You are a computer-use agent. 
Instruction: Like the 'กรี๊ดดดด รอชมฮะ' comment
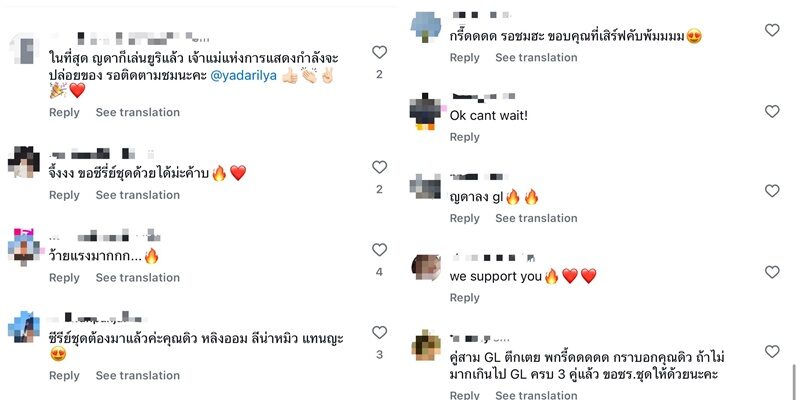pyautogui.click(x=772, y=30)
